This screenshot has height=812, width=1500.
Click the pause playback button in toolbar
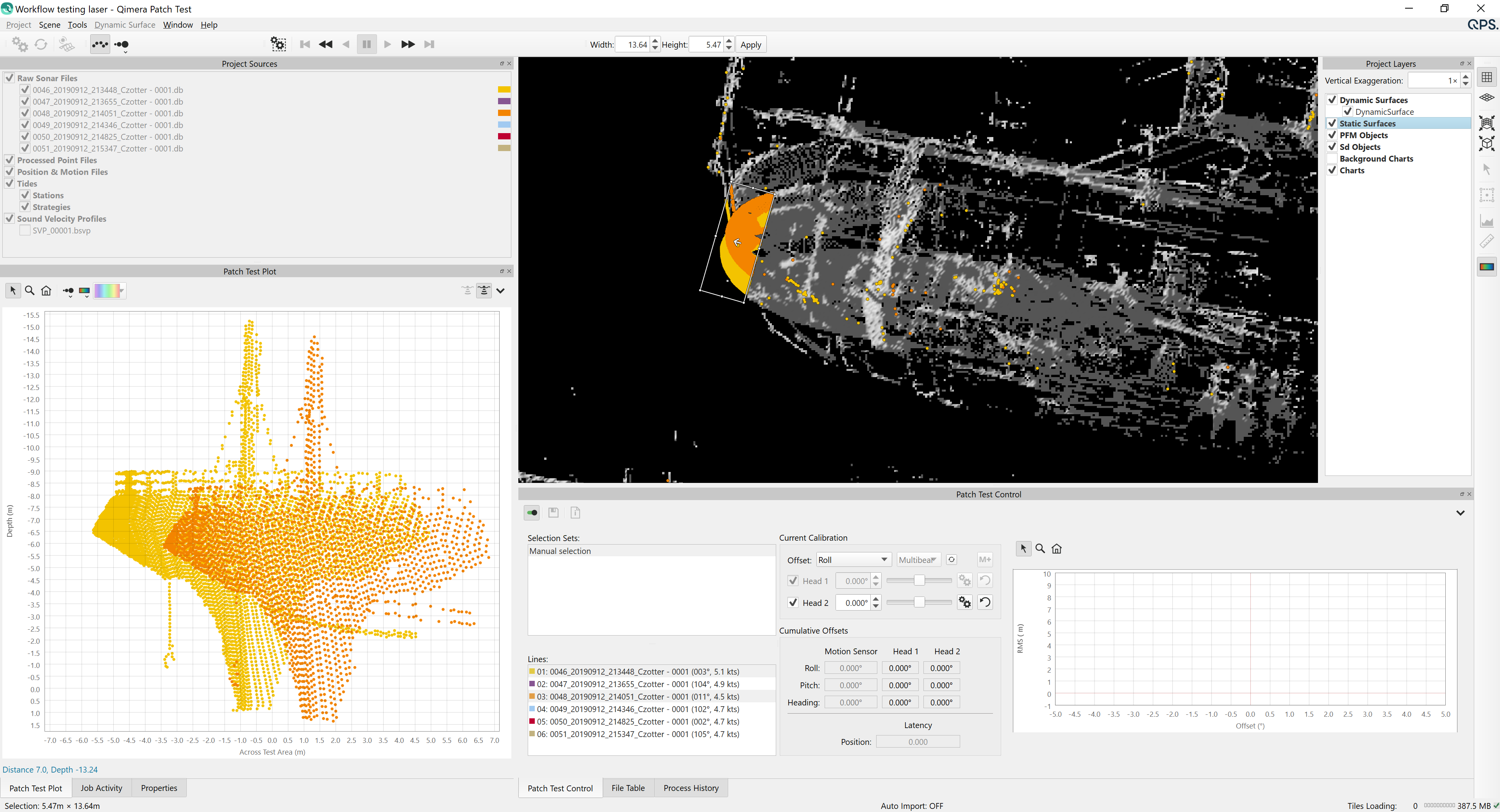(366, 44)
